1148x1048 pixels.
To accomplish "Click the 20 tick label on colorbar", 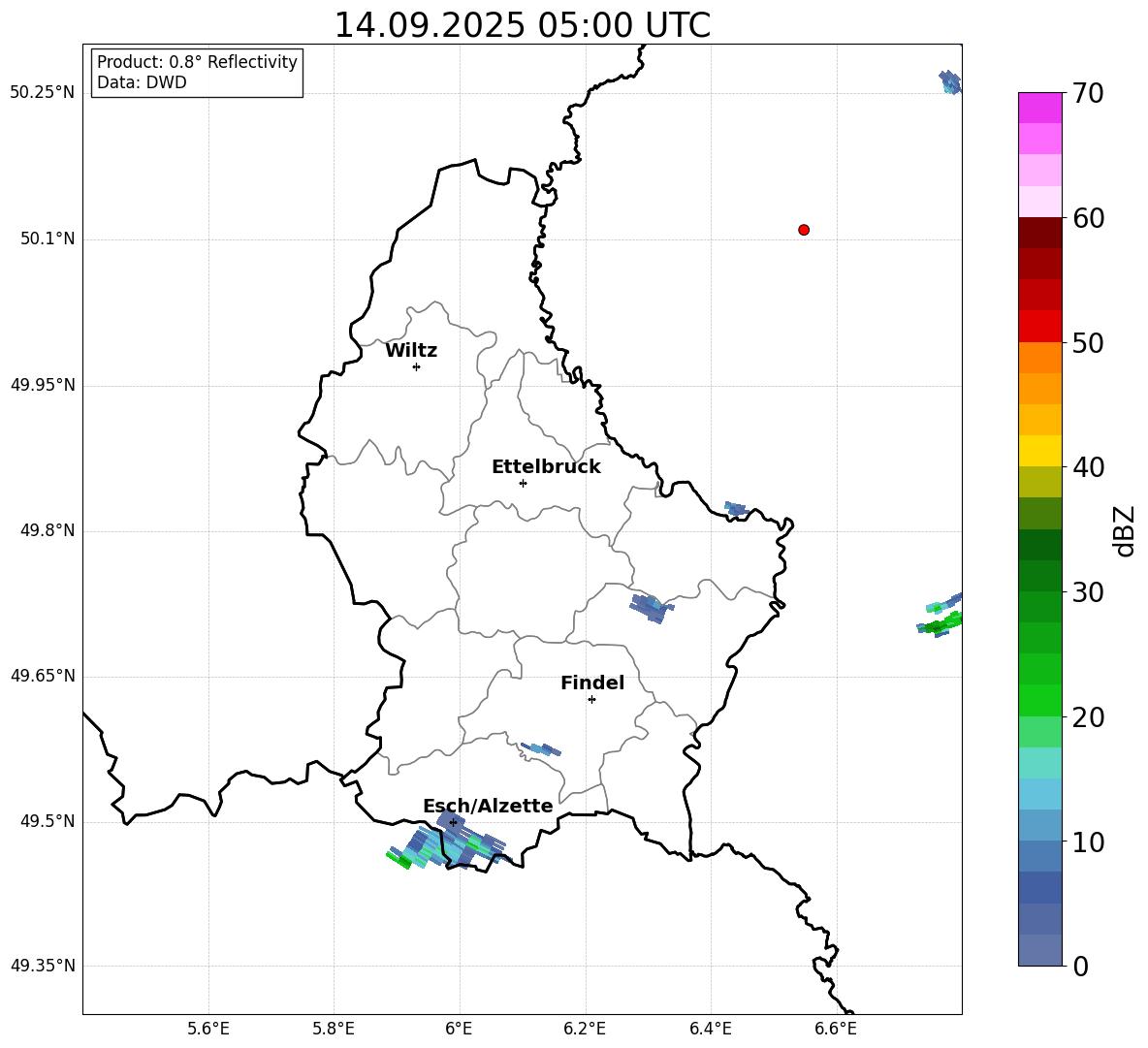I will coord(1087,717).
